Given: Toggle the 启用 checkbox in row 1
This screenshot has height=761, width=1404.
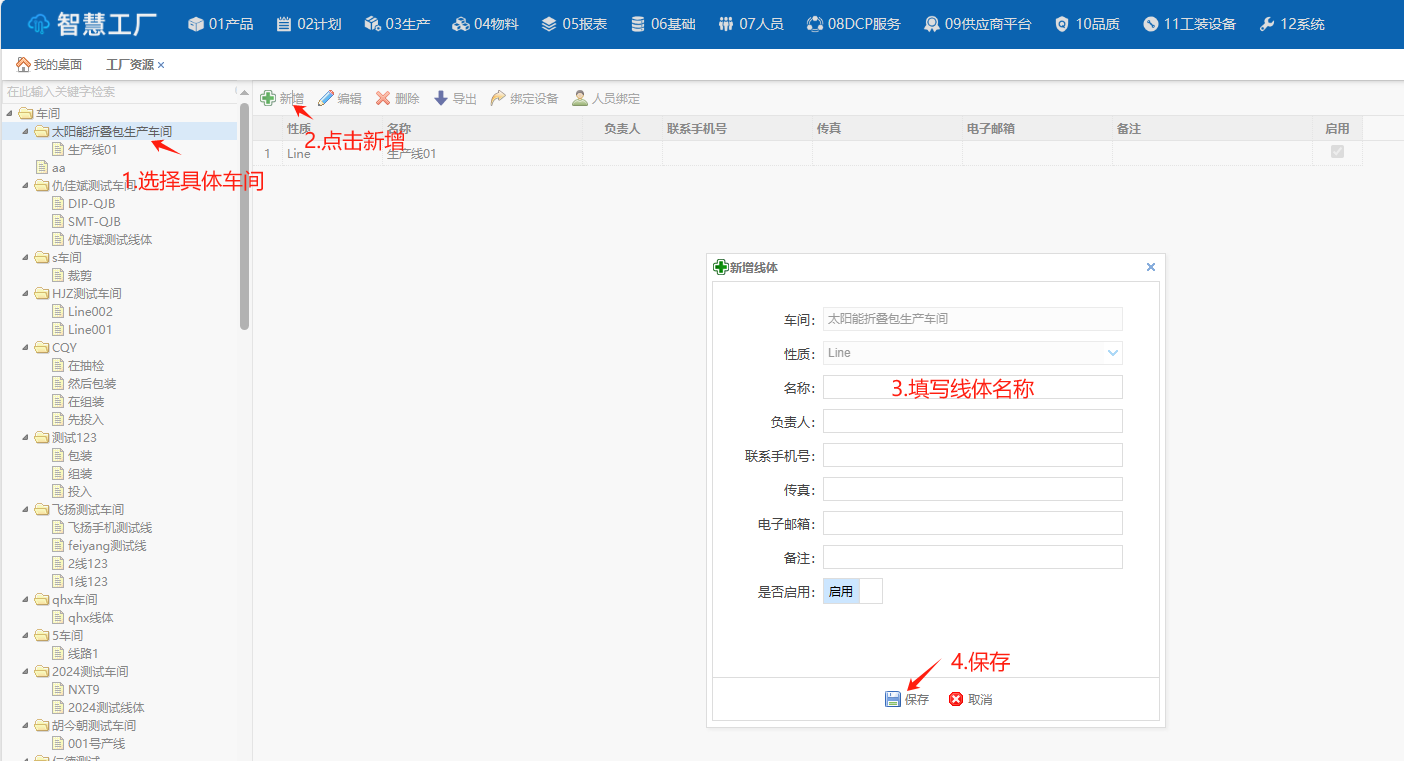Looking at the screenshot, I should pyautogui.click(x=1337, y=152).
